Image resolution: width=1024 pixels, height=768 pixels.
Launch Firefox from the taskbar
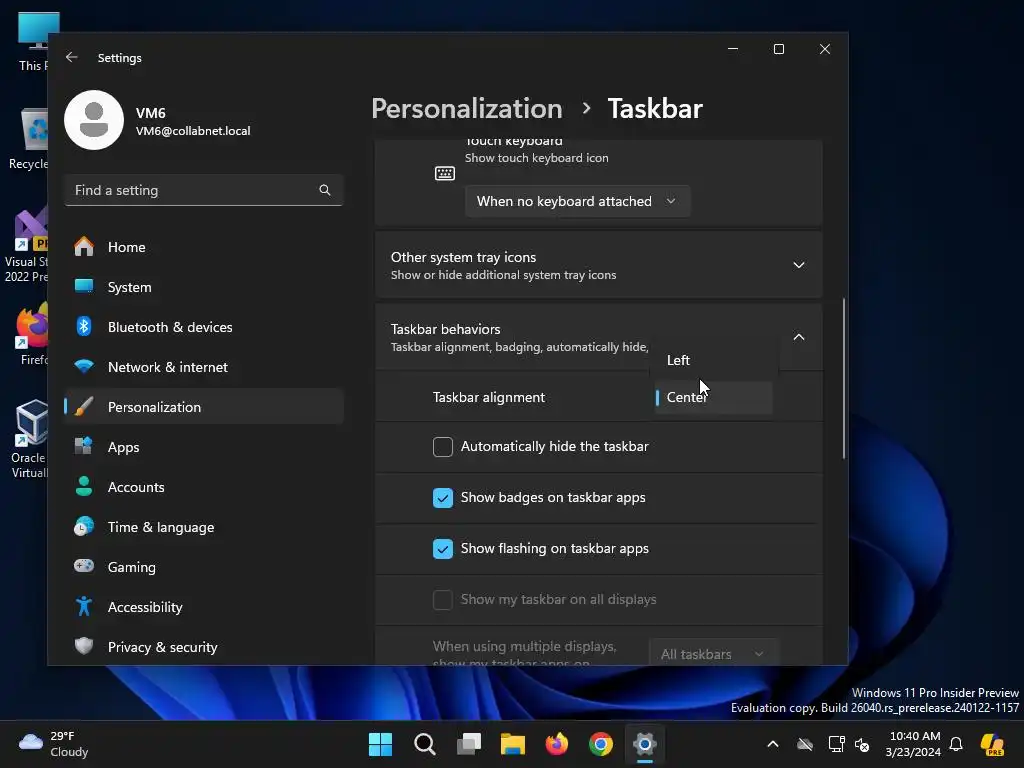[557, 744]
